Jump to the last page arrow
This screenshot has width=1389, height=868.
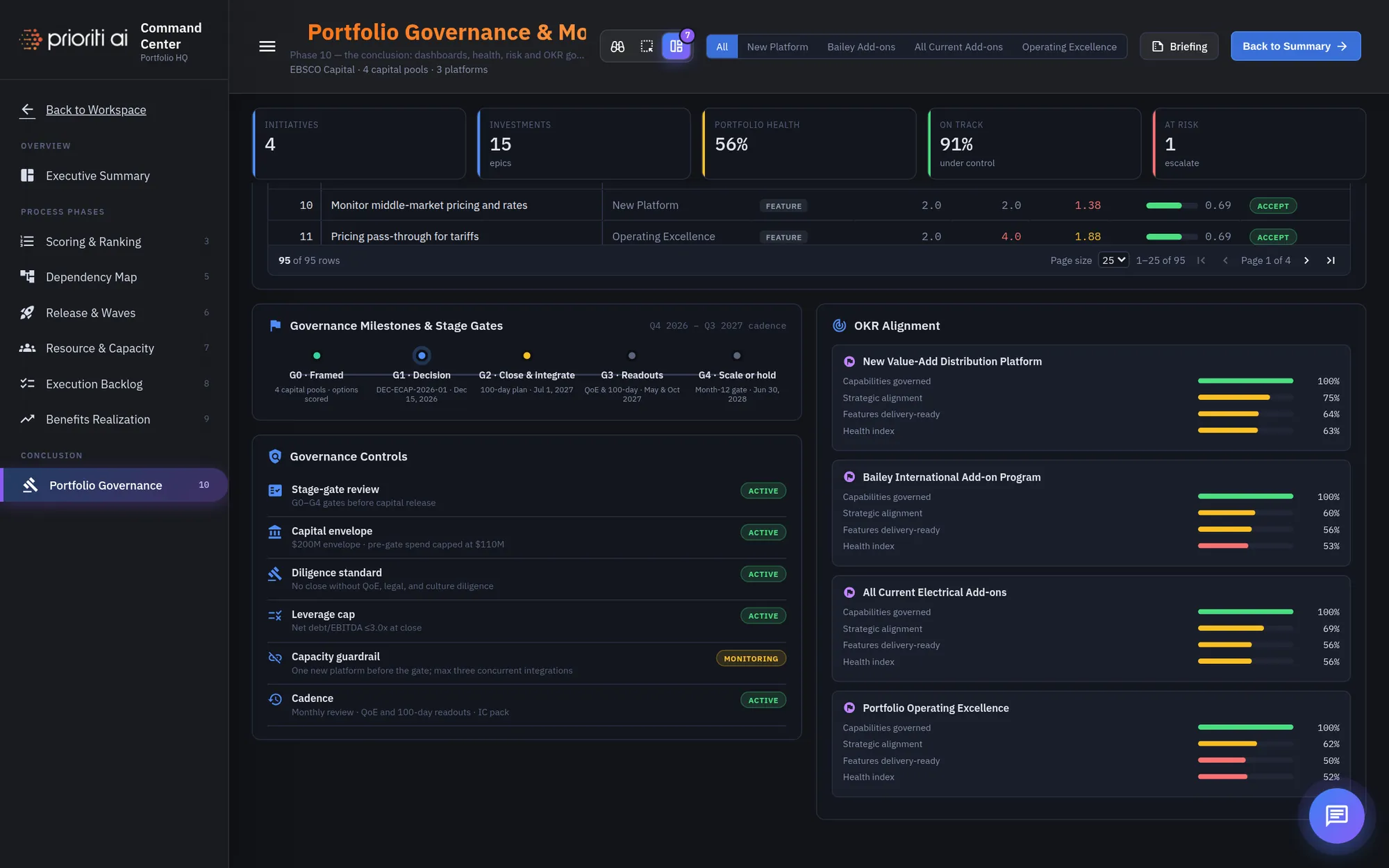click(1331, 260)
